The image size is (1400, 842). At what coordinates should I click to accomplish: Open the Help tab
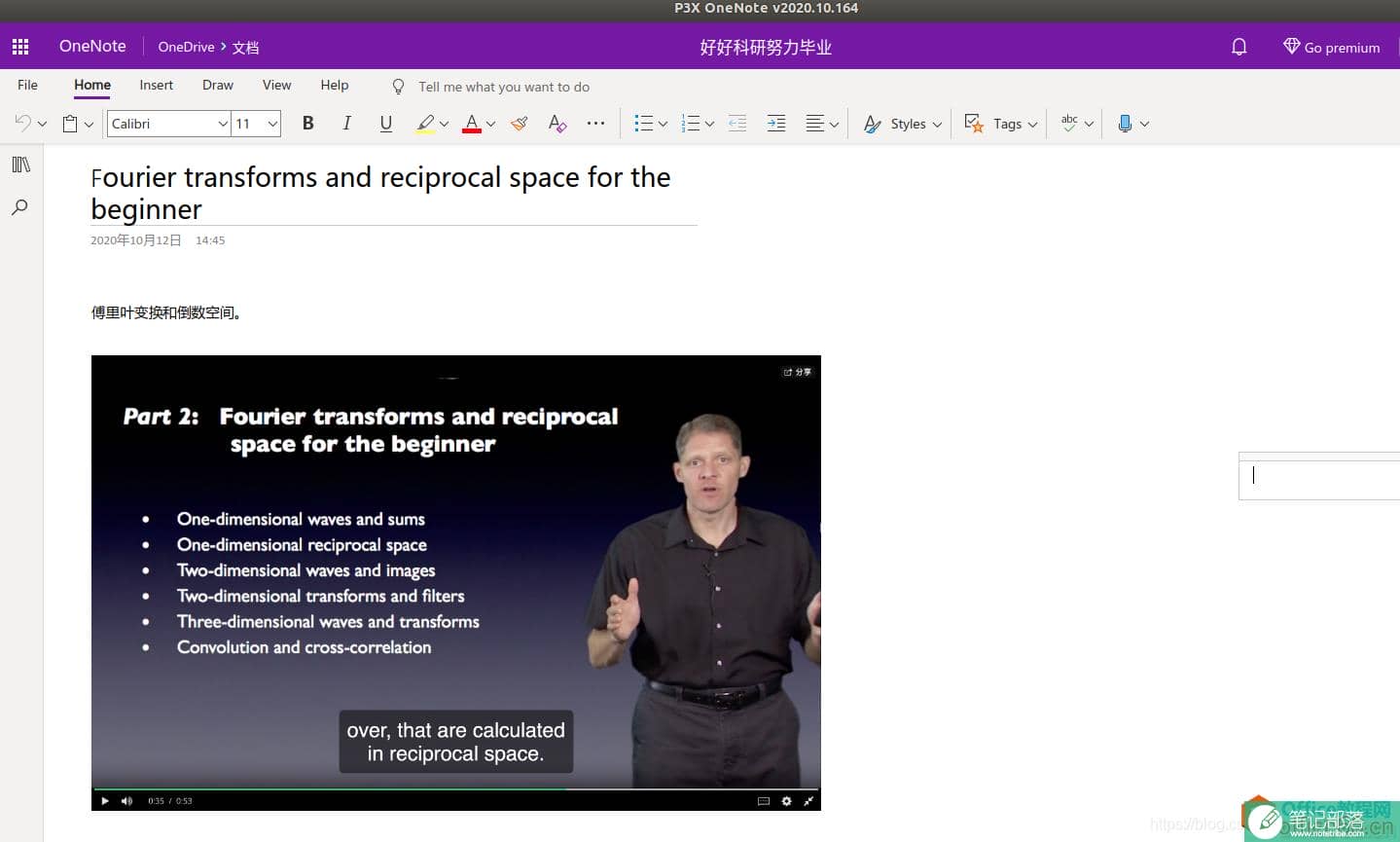pyautogui.click(x=335, y=85)
